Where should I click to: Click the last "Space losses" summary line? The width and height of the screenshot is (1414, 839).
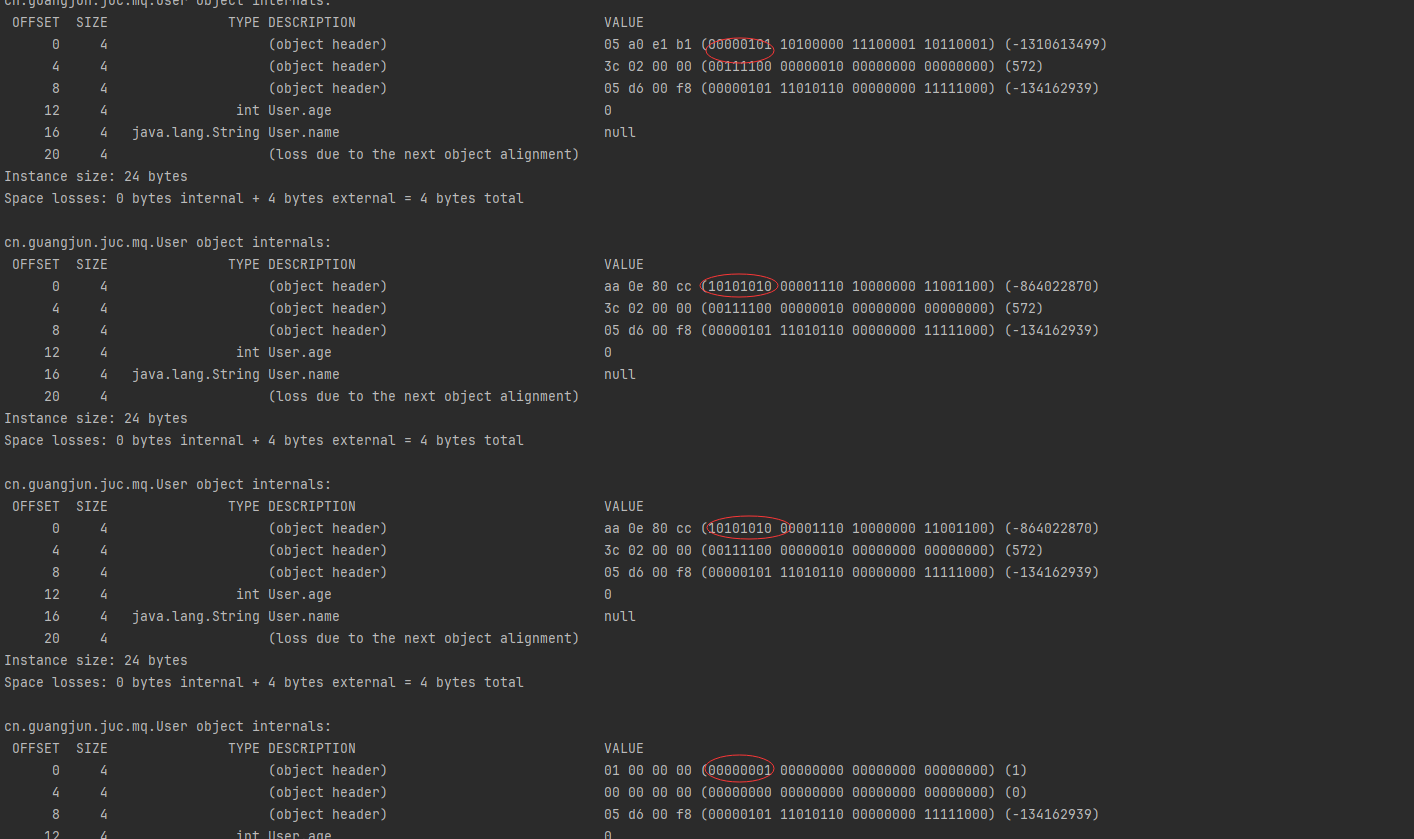263,683
